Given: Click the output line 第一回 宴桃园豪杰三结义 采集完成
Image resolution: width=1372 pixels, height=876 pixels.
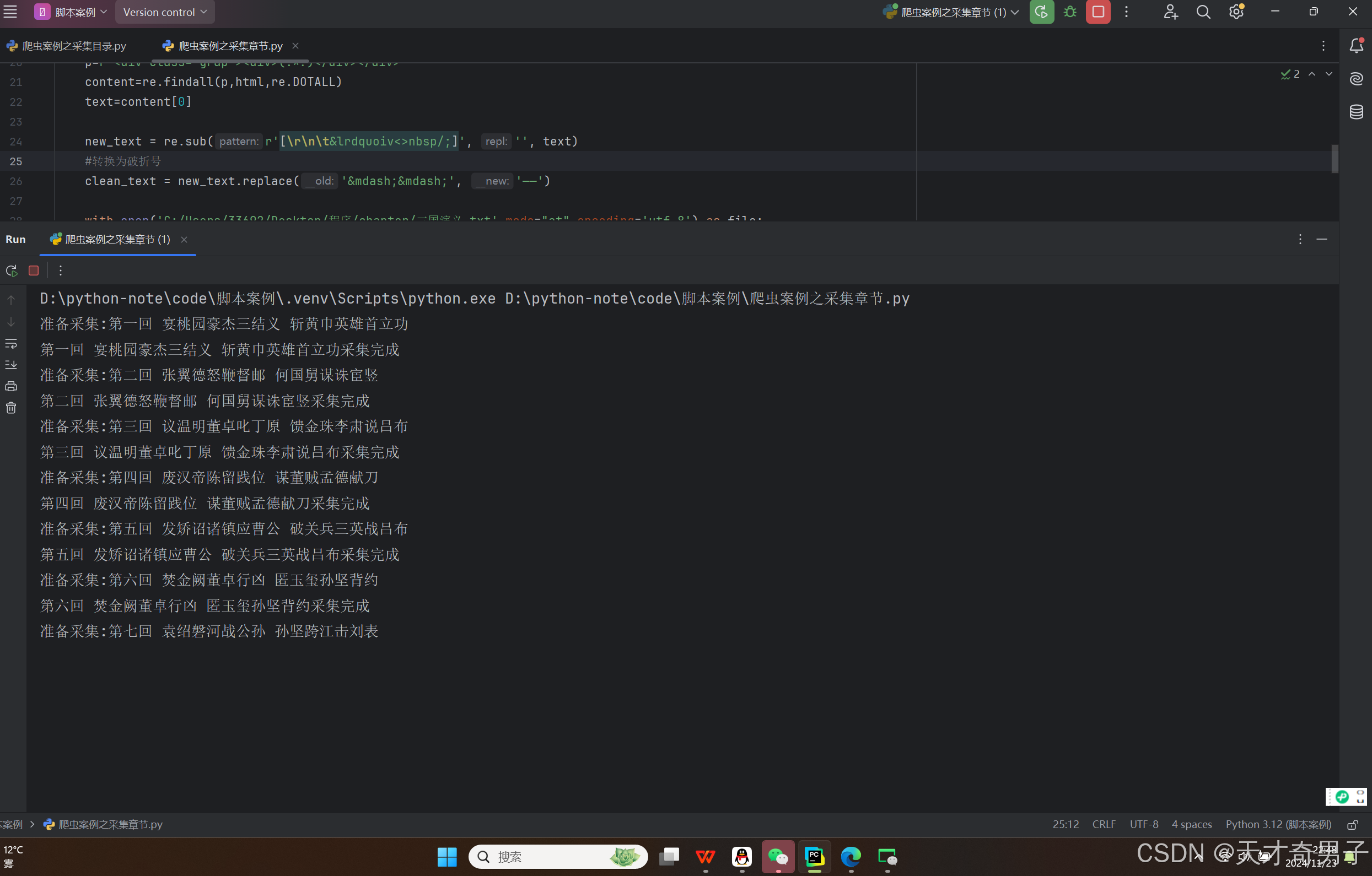Looking at the screenshot, I should (219, 349).
